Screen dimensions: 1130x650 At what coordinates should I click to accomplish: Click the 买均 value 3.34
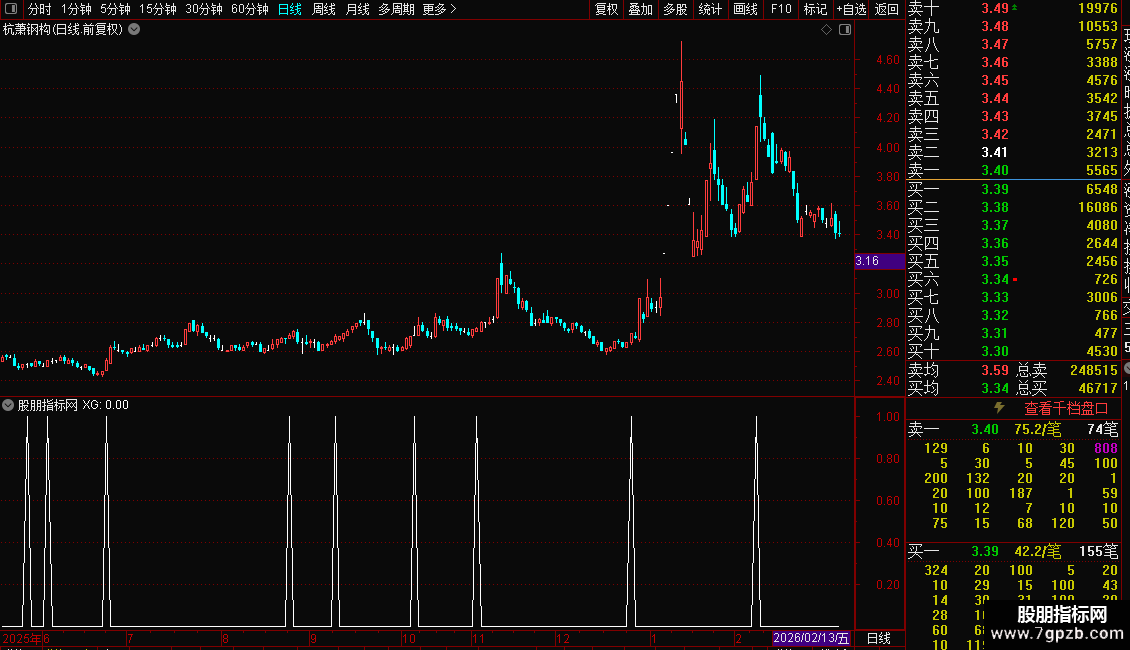pyautogui.click(x=995, y=388)
